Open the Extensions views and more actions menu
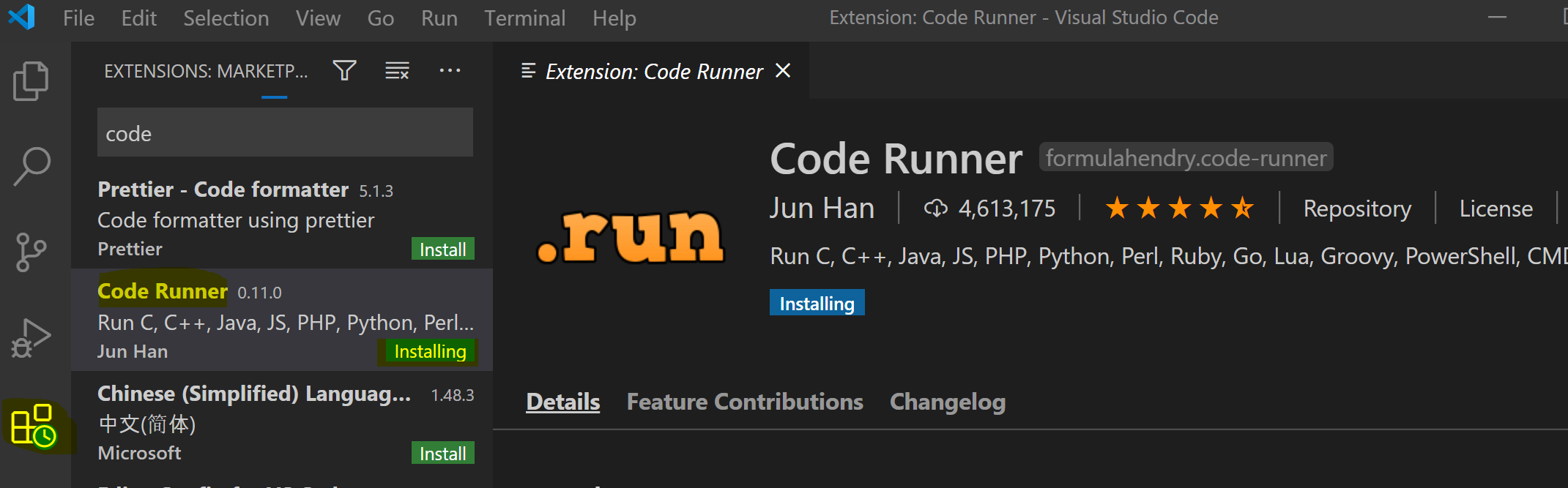The height and width of the screenshot is (488, 1568). [x=450, y=70]
